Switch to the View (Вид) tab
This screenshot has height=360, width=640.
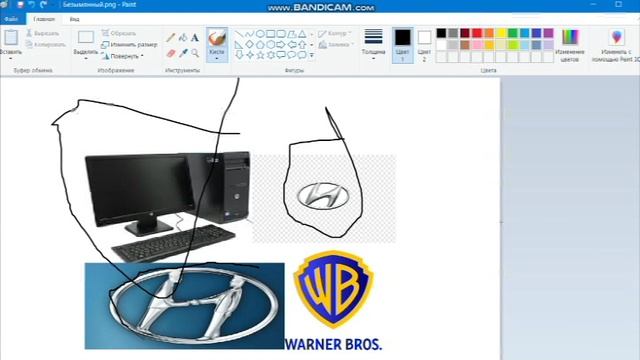(x=74, y=19)
